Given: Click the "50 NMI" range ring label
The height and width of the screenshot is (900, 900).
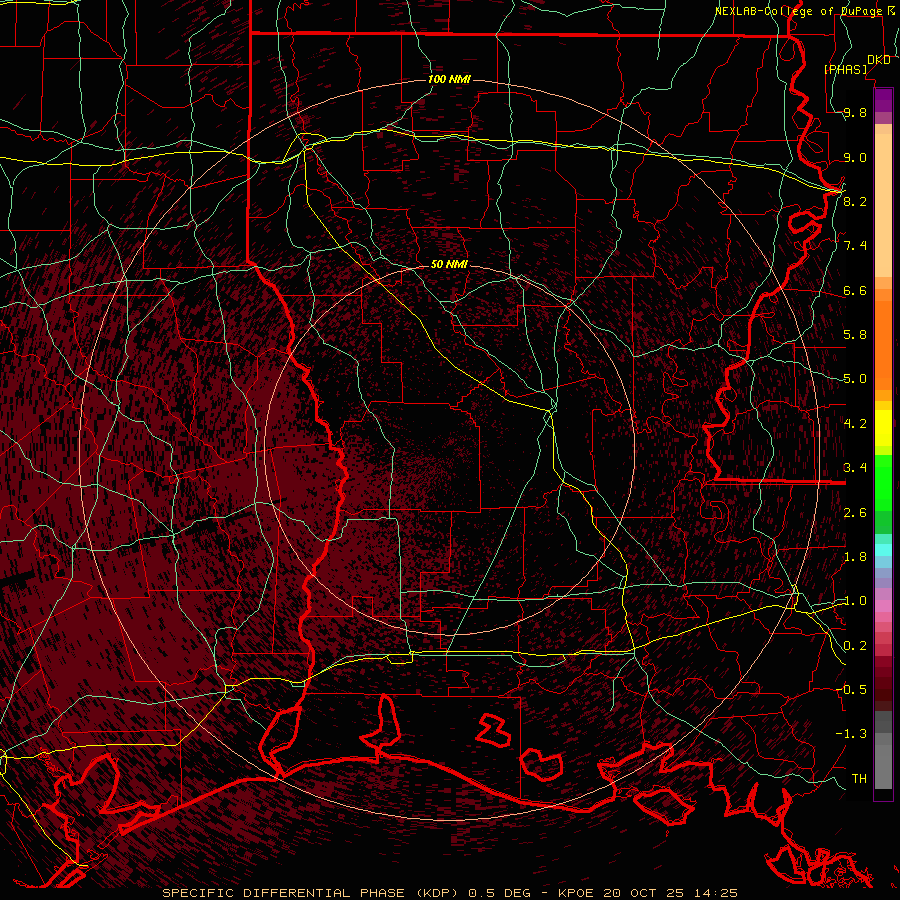Looking at the screenshot, I should pyautogui.click(x=449, y=264).
